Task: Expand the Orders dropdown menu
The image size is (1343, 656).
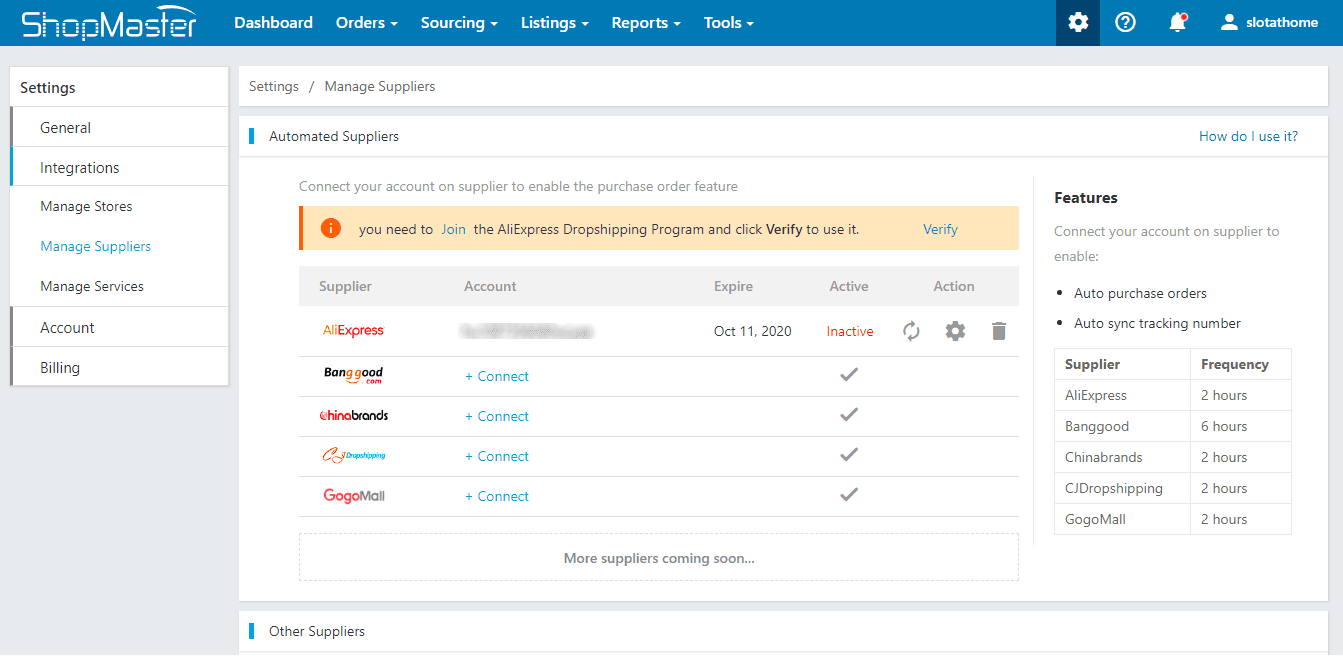Action: pos(366,22)
